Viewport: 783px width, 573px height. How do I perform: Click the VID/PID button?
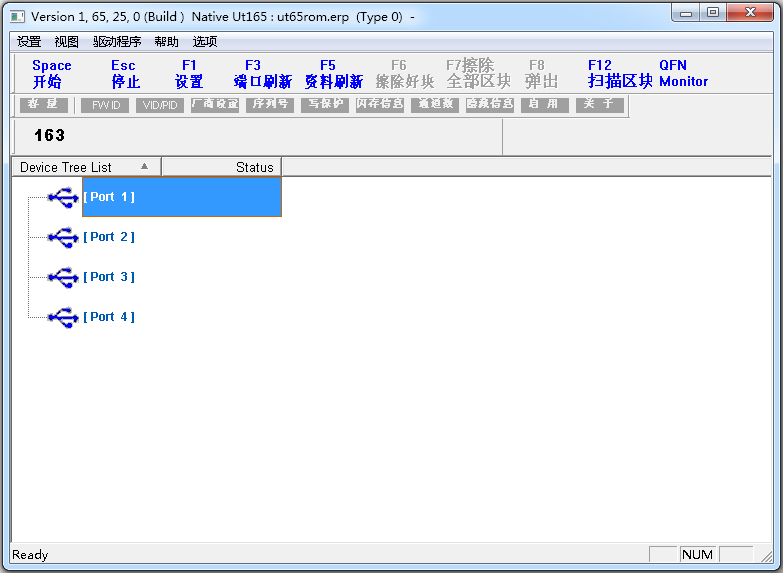pos(160,104)
